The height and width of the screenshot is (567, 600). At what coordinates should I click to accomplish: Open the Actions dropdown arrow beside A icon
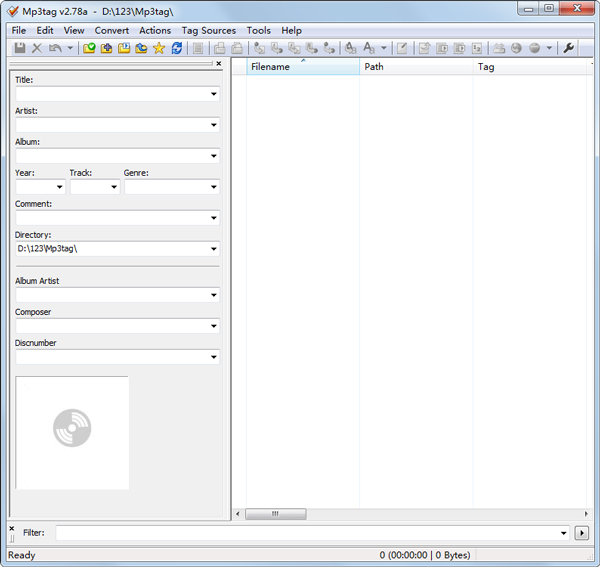click(x=384, y=48)
